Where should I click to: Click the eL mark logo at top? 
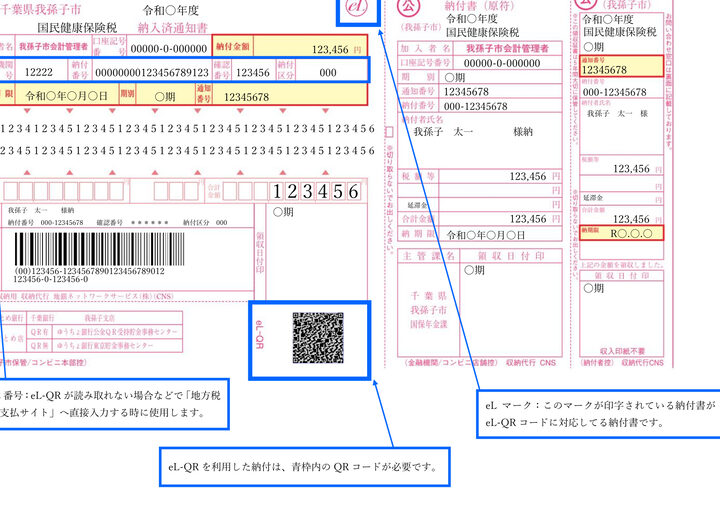357,6
